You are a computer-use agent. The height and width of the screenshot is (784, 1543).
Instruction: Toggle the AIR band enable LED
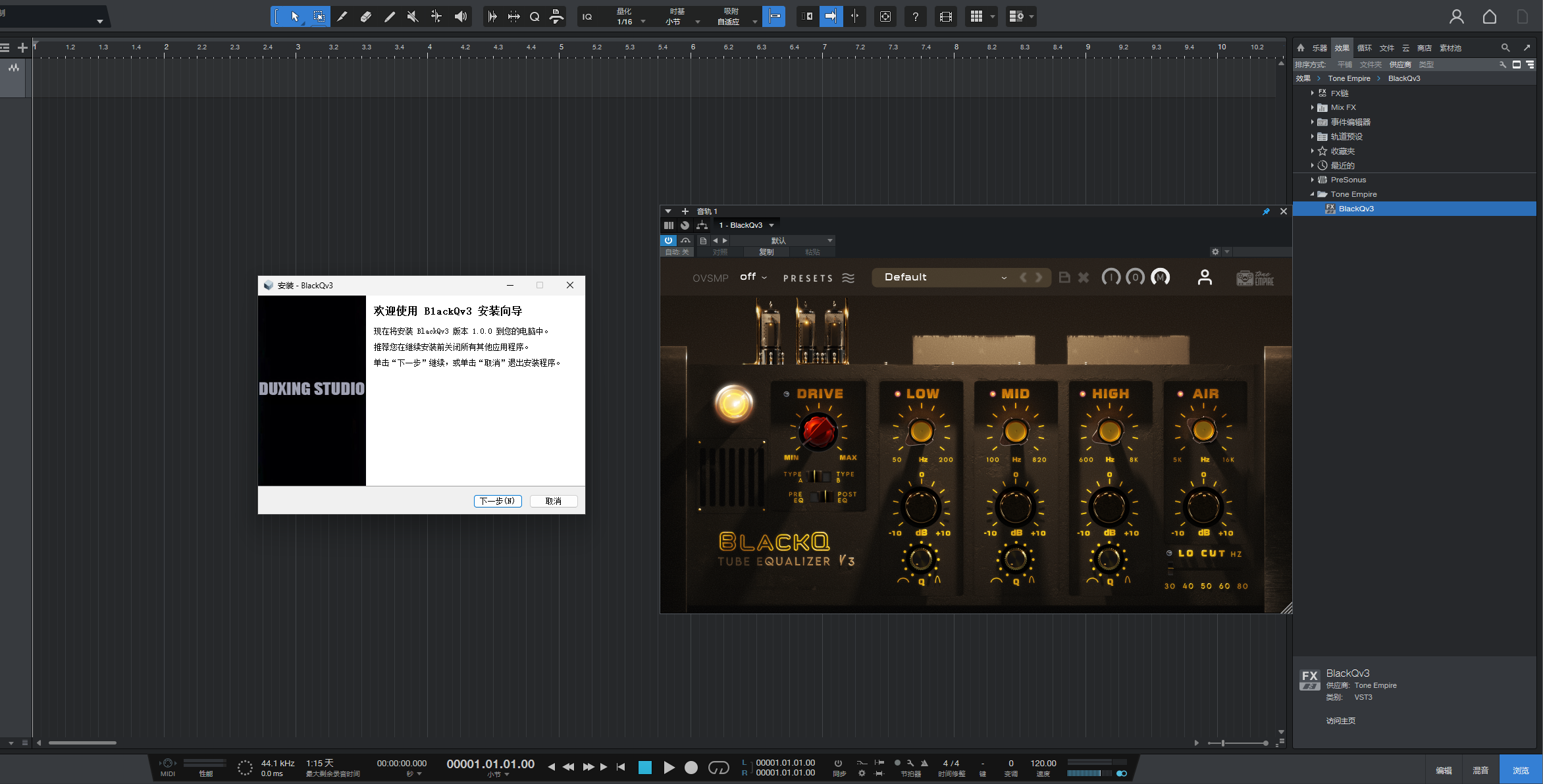pos(1180,394)
